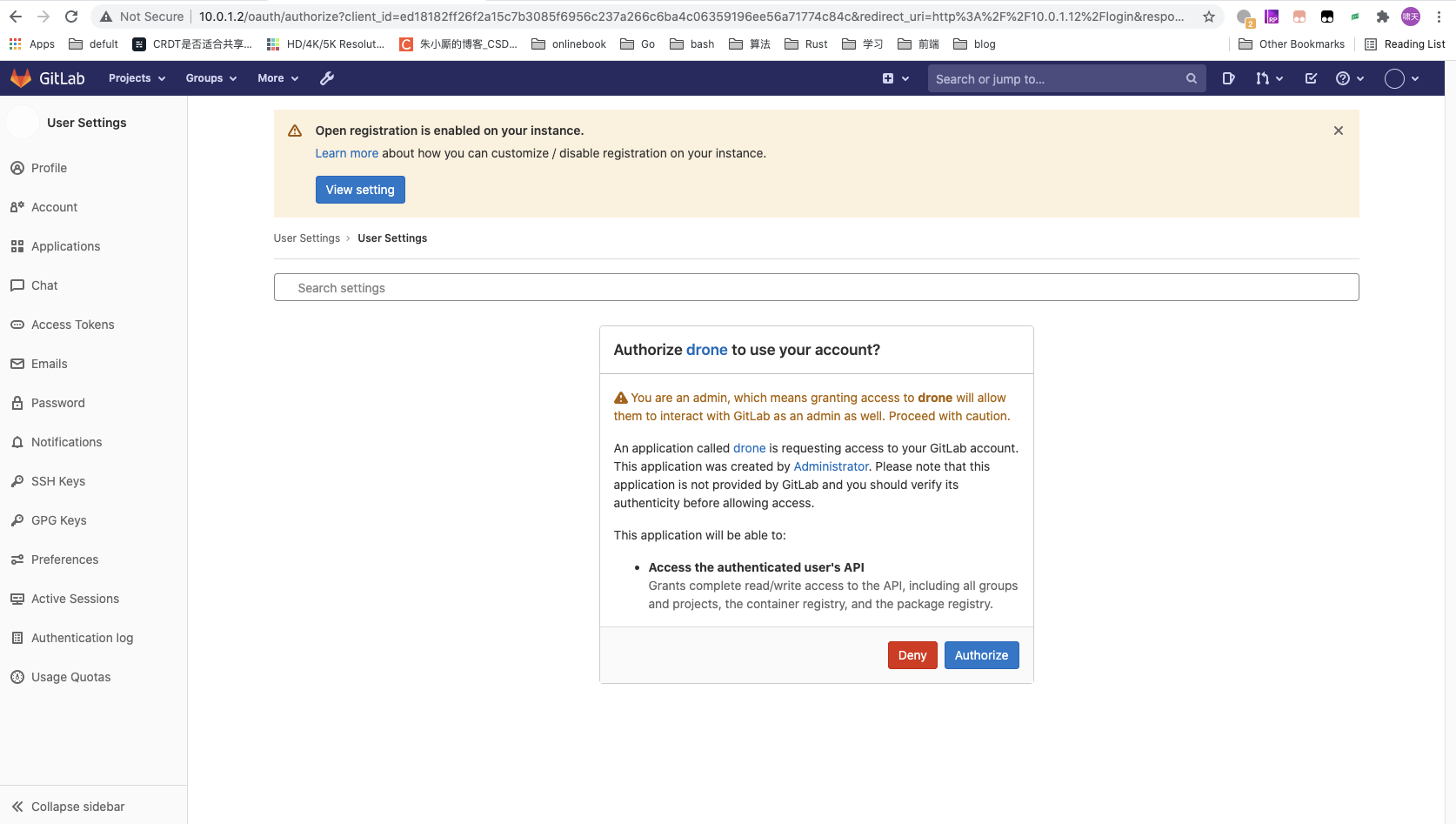Expand the More menu
This screenshot has width=1456, height=824.
click(x=278, y=78)
